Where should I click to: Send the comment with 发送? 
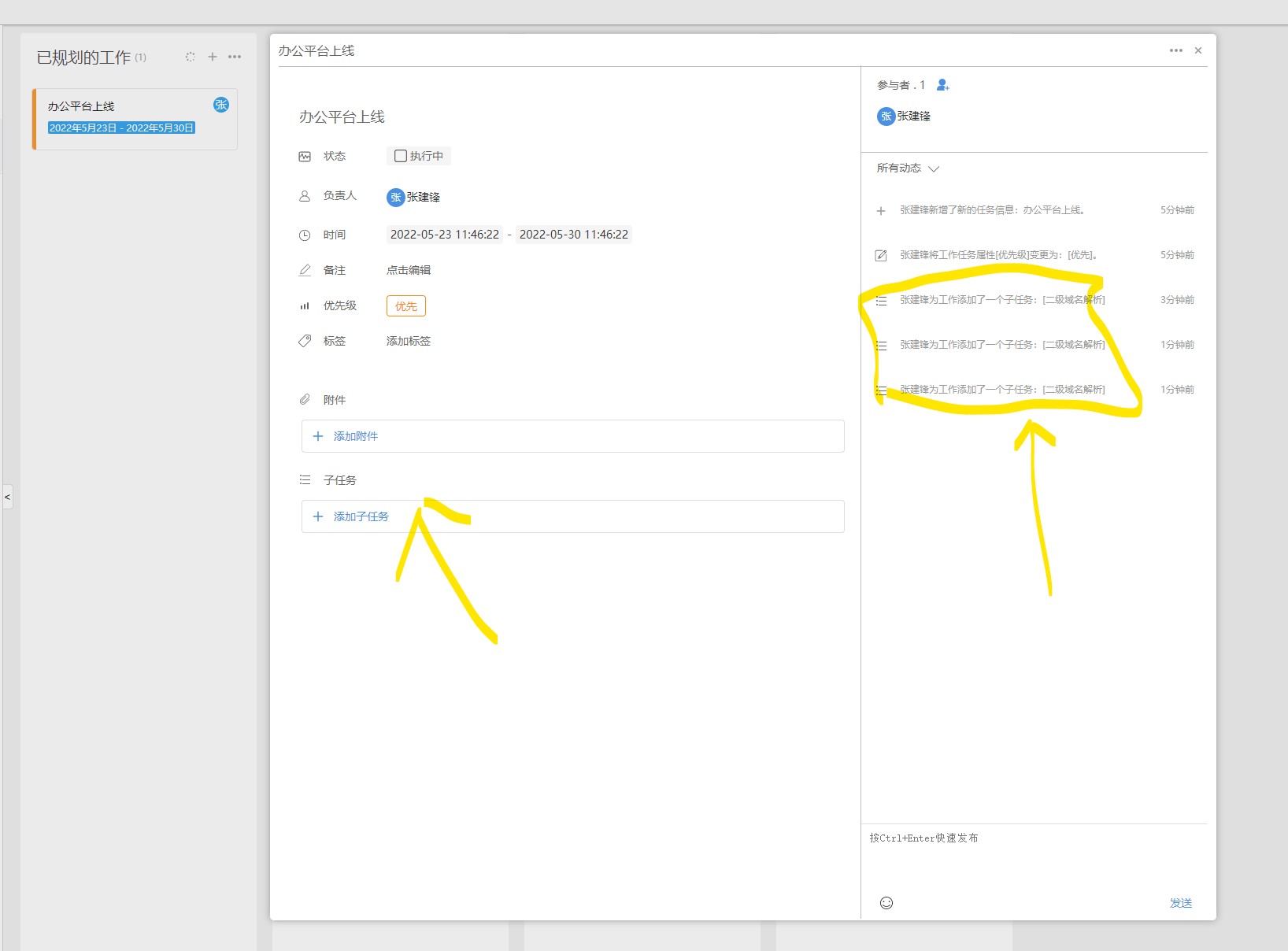[x=1181, y=903]
